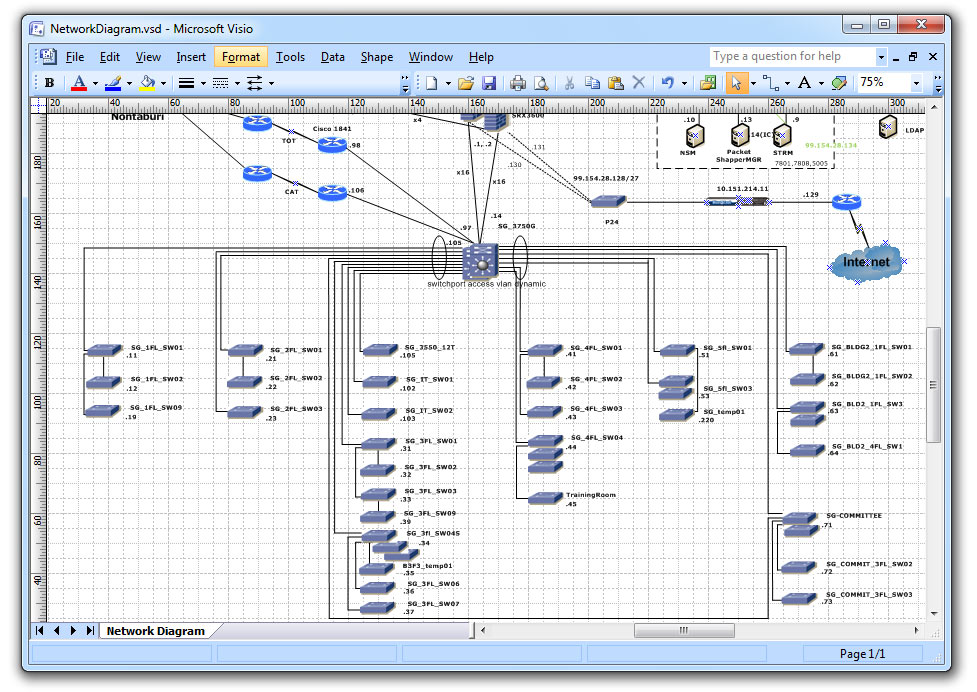Image resolution: width=977 pixels, height=692 pixels.
Task: Select the Cisco 1841 router shape
Action: (x=332, y=145)
